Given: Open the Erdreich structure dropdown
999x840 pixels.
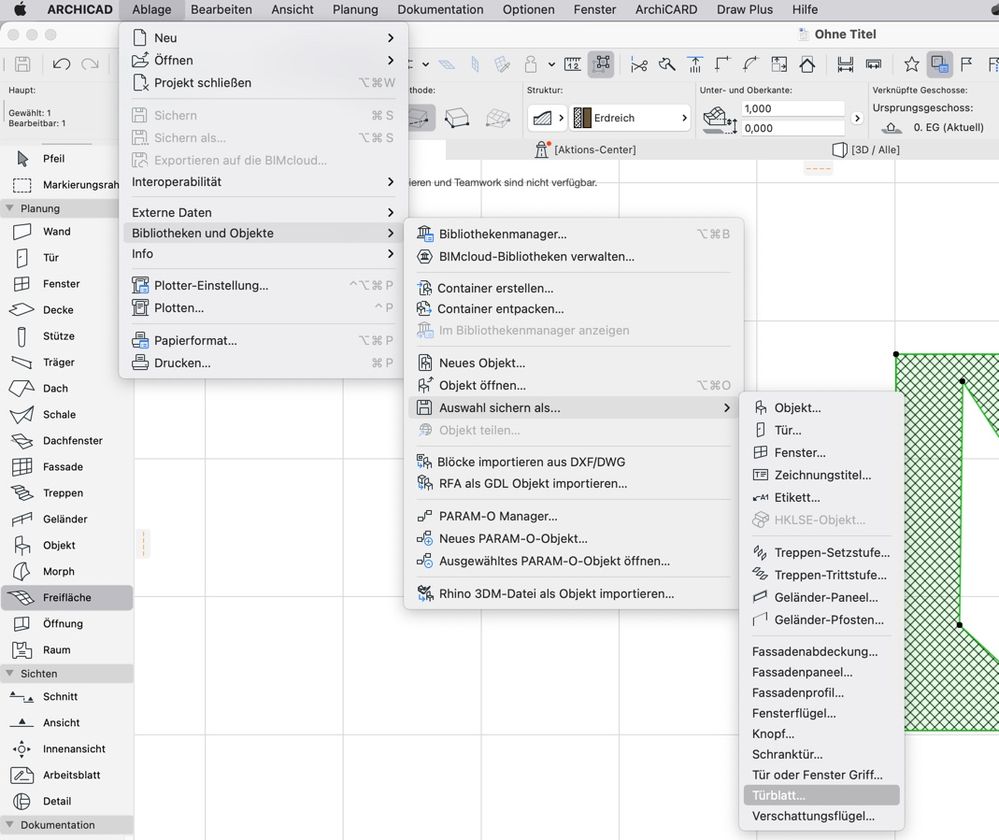Looking at the screenshot, I should pos(630,118).
